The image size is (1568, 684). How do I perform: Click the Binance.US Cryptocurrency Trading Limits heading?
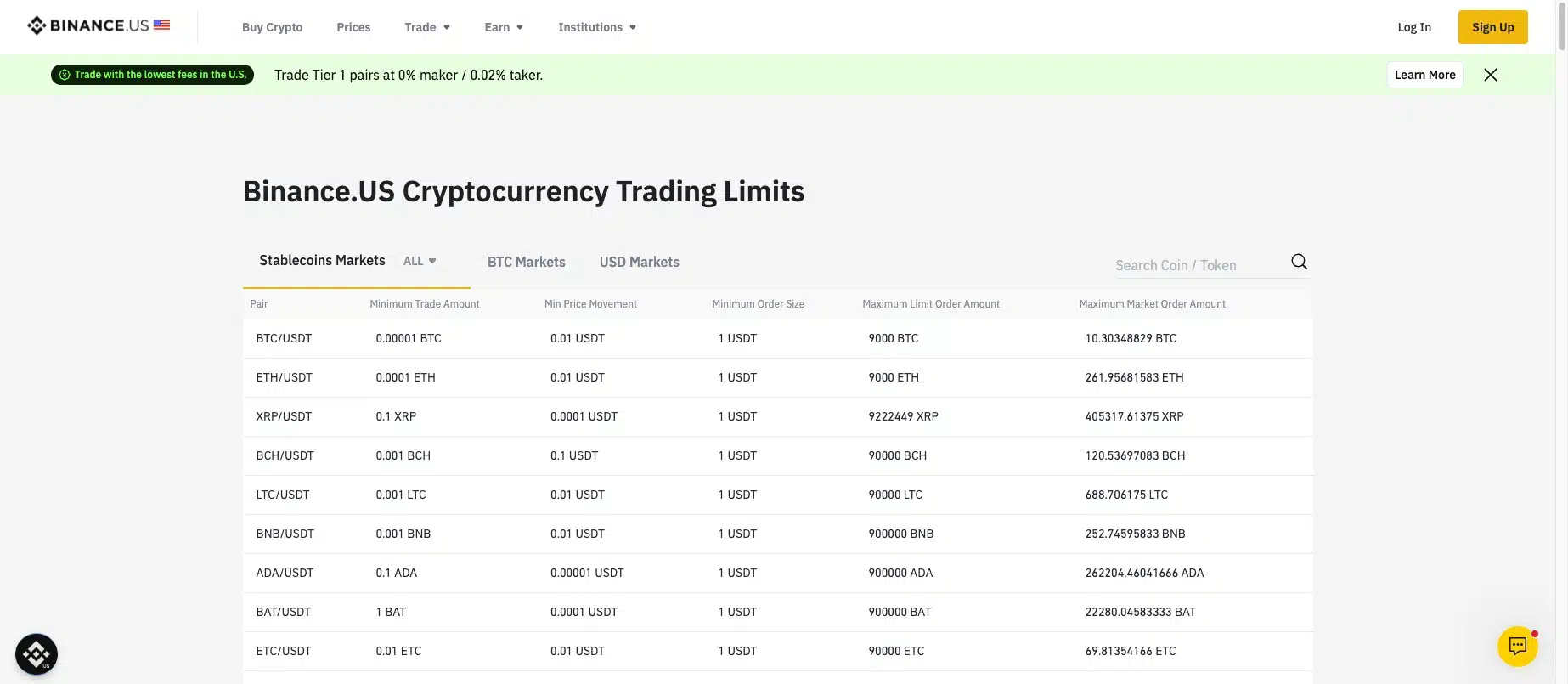click(523, 191)
